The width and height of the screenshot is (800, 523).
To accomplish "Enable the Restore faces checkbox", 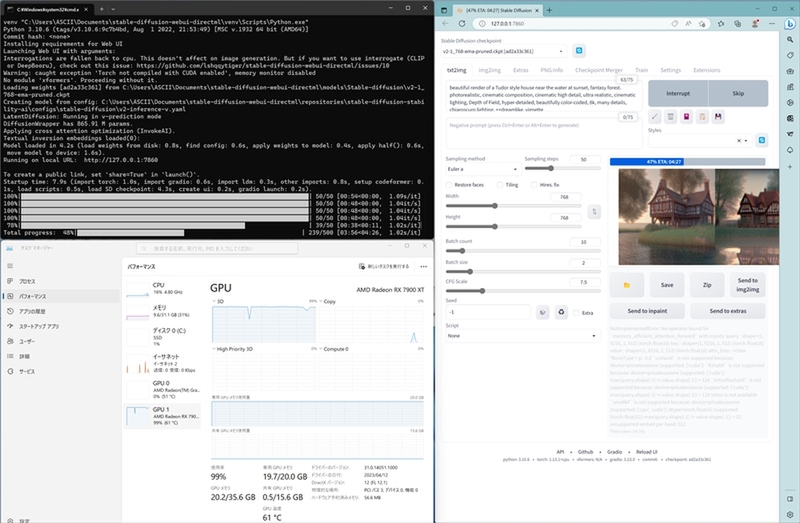I will click(x=450, y=184).
